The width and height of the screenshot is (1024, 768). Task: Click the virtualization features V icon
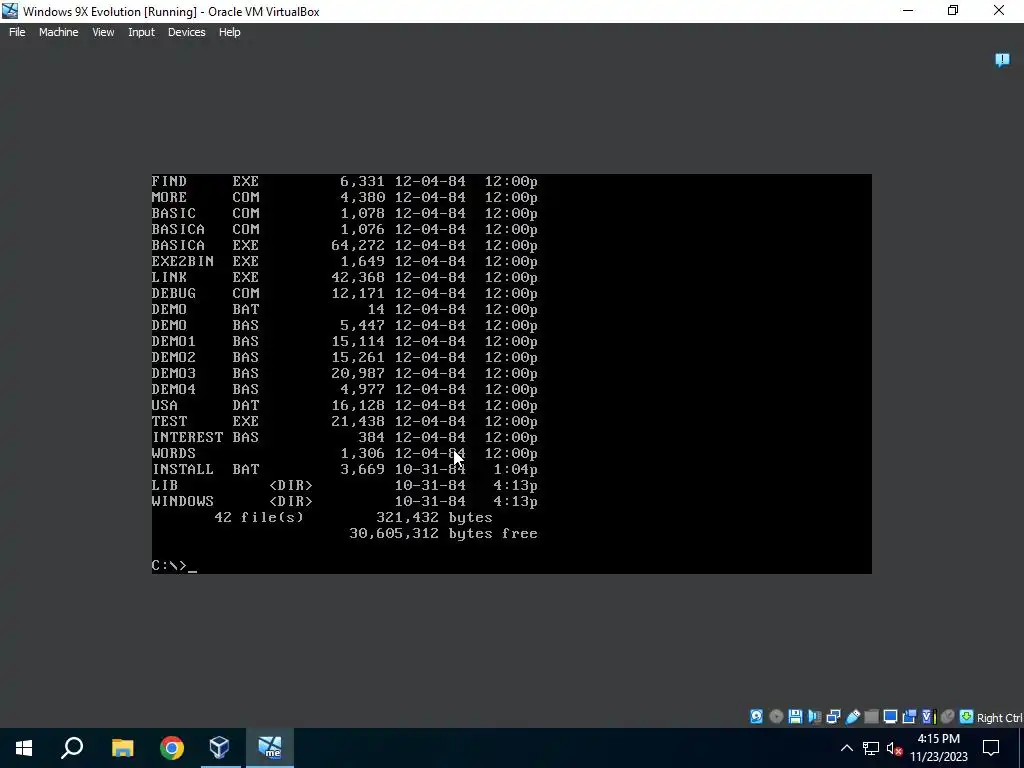pos(928,716)
